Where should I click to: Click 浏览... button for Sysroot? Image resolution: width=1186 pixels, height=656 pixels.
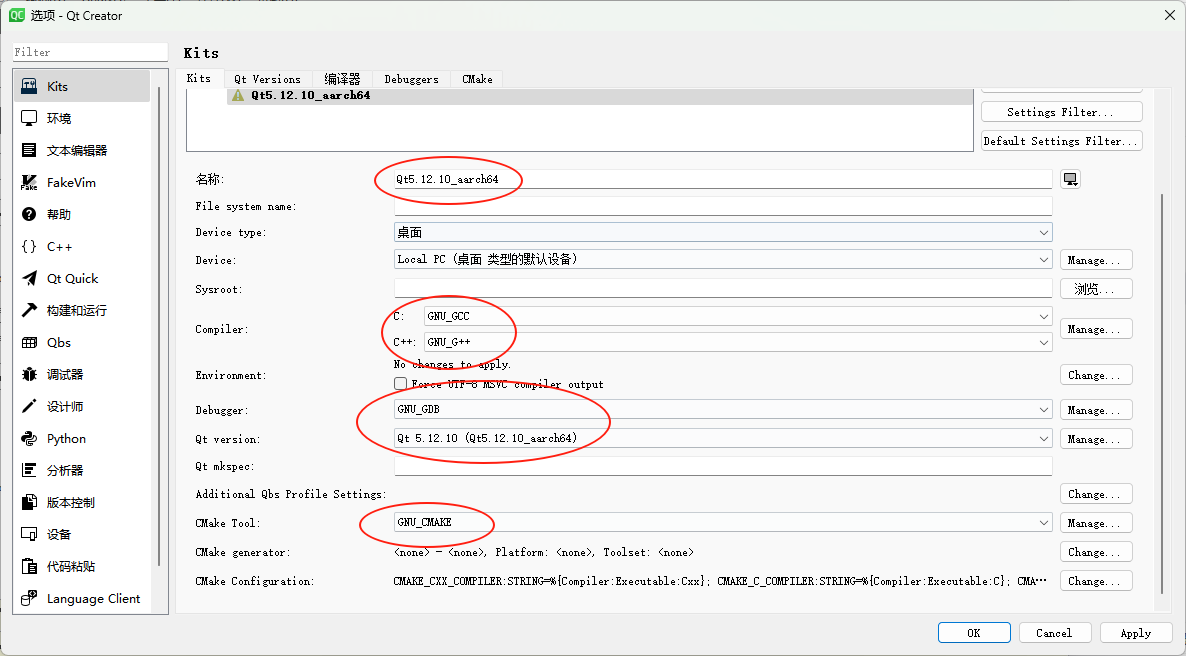1096,289
